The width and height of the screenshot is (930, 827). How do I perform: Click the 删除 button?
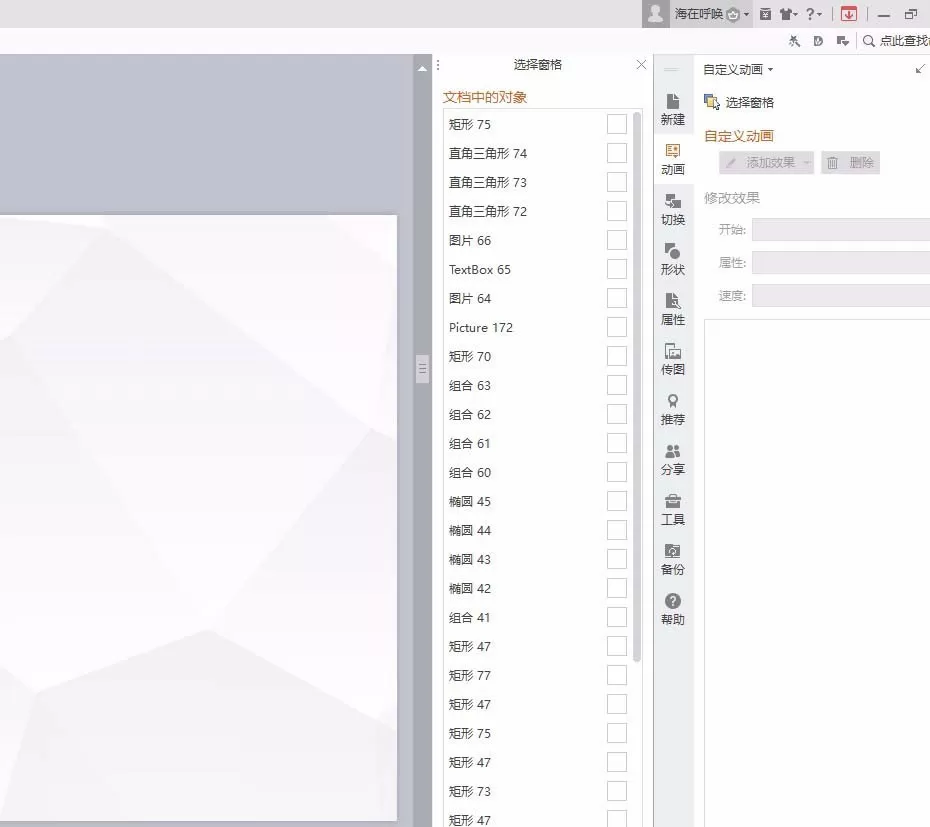[851, 163]
